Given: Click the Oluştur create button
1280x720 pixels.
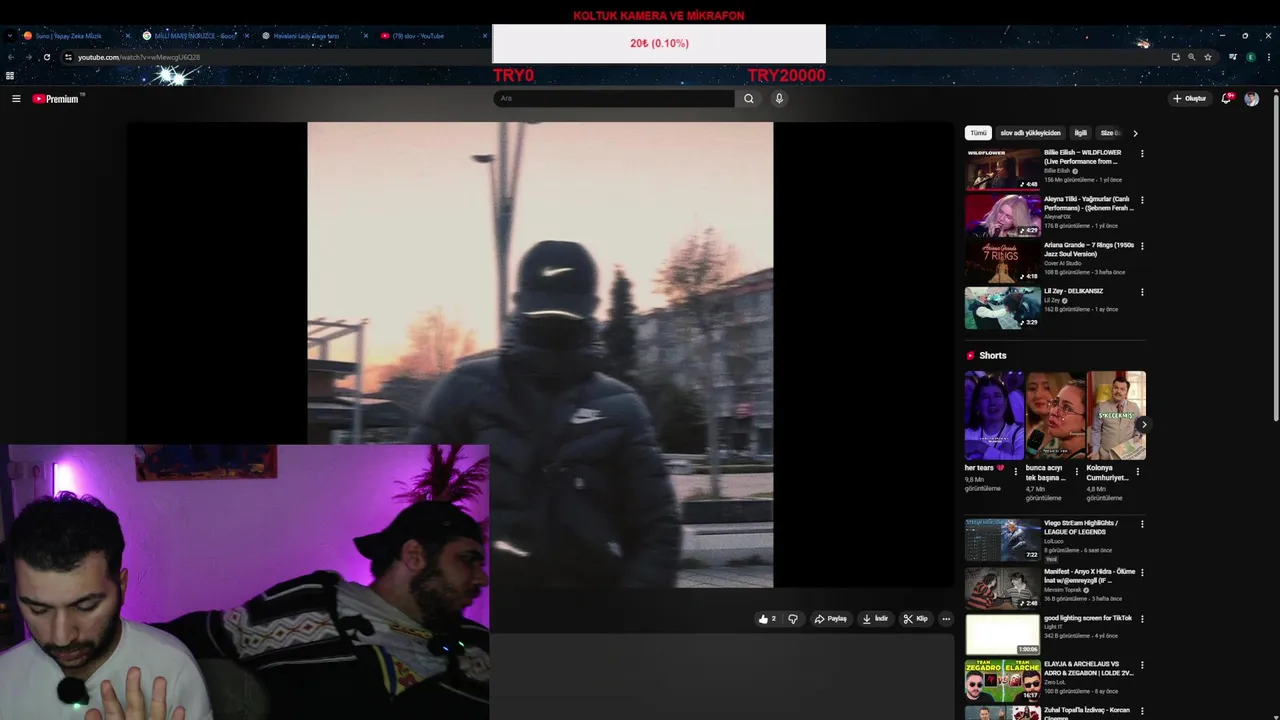Looking at the screenshot, I should click(1189, 98).
